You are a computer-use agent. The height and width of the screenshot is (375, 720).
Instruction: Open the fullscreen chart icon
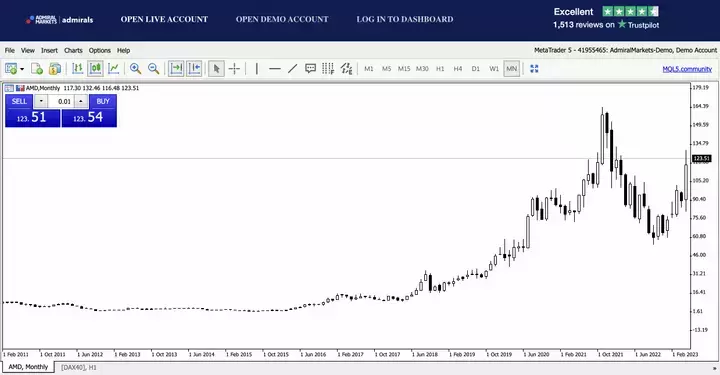[x=534, y=69]
